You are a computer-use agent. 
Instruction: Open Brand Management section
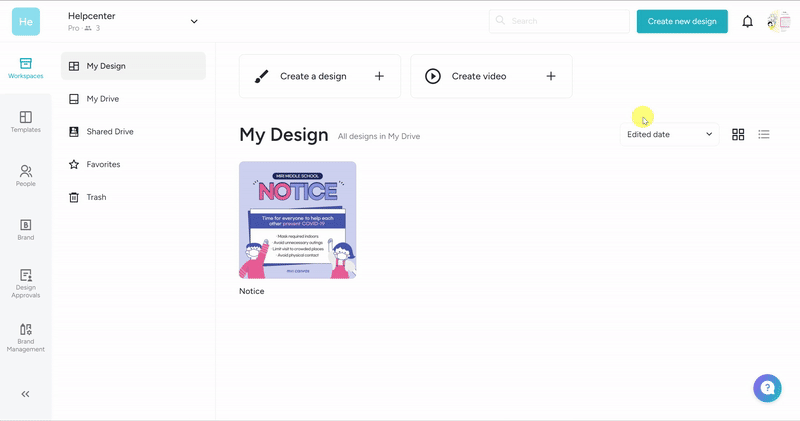pos(25,337)
